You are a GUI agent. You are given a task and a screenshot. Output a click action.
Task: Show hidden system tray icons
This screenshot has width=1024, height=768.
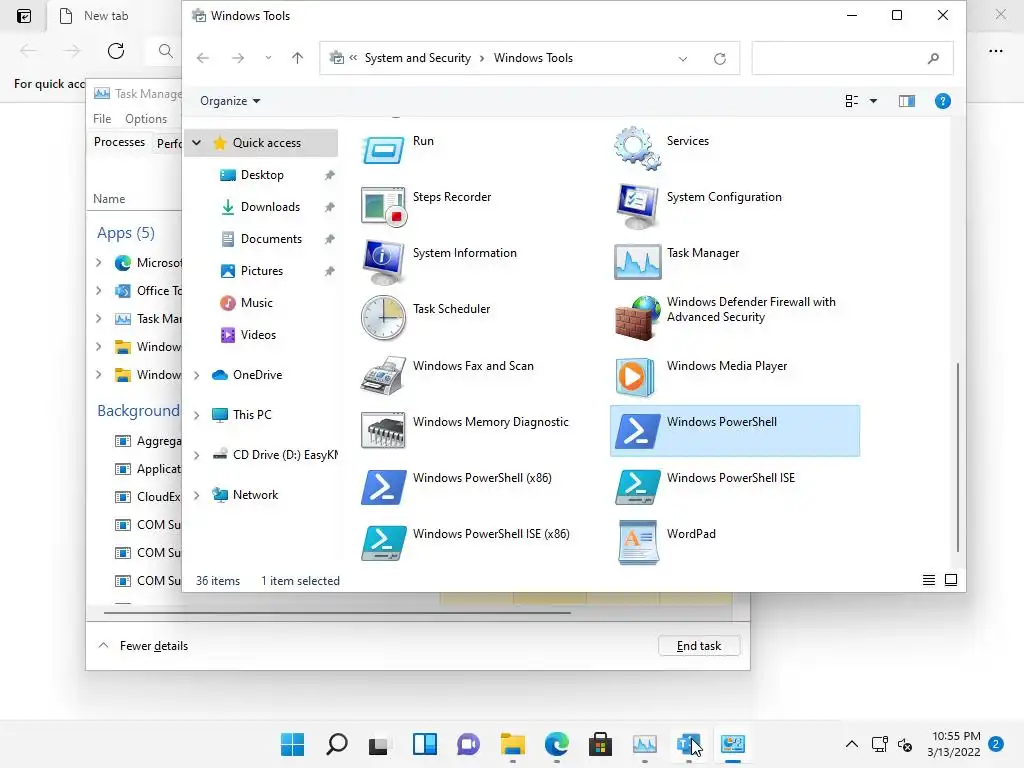(x=852, y=744)
